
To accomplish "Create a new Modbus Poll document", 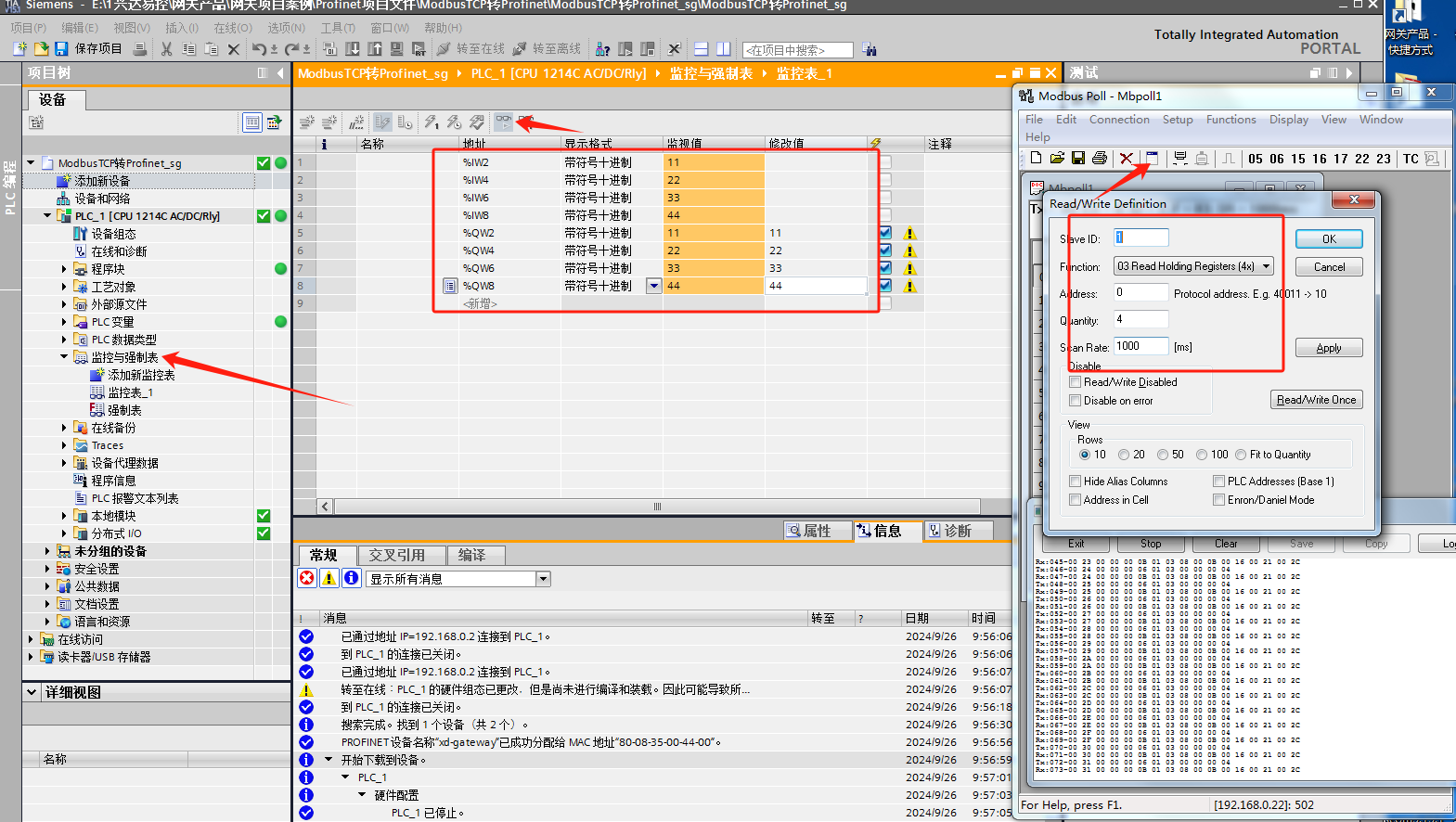I will point(1036,159).
